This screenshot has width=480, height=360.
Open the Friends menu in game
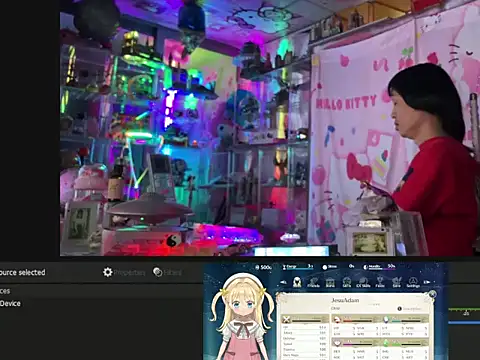click(313, 283)
